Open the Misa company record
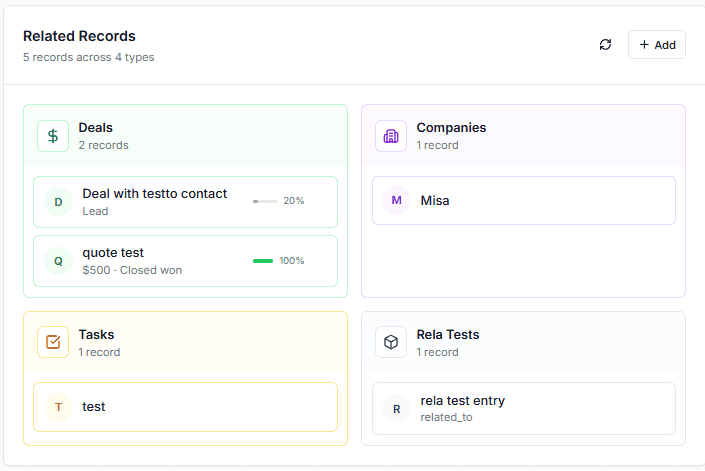705x471 pixels. pyautogui.click(x=435, y=201)
